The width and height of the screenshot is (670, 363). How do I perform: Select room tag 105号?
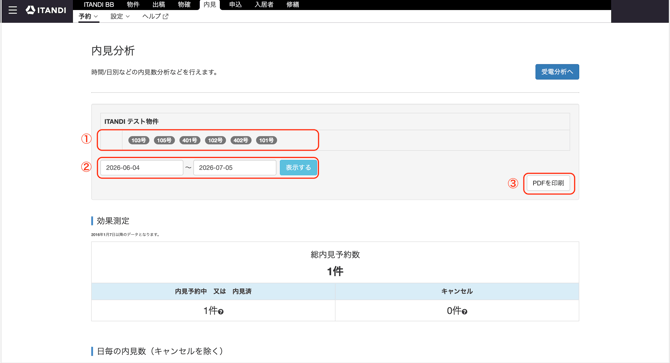[x=164, y=140]
